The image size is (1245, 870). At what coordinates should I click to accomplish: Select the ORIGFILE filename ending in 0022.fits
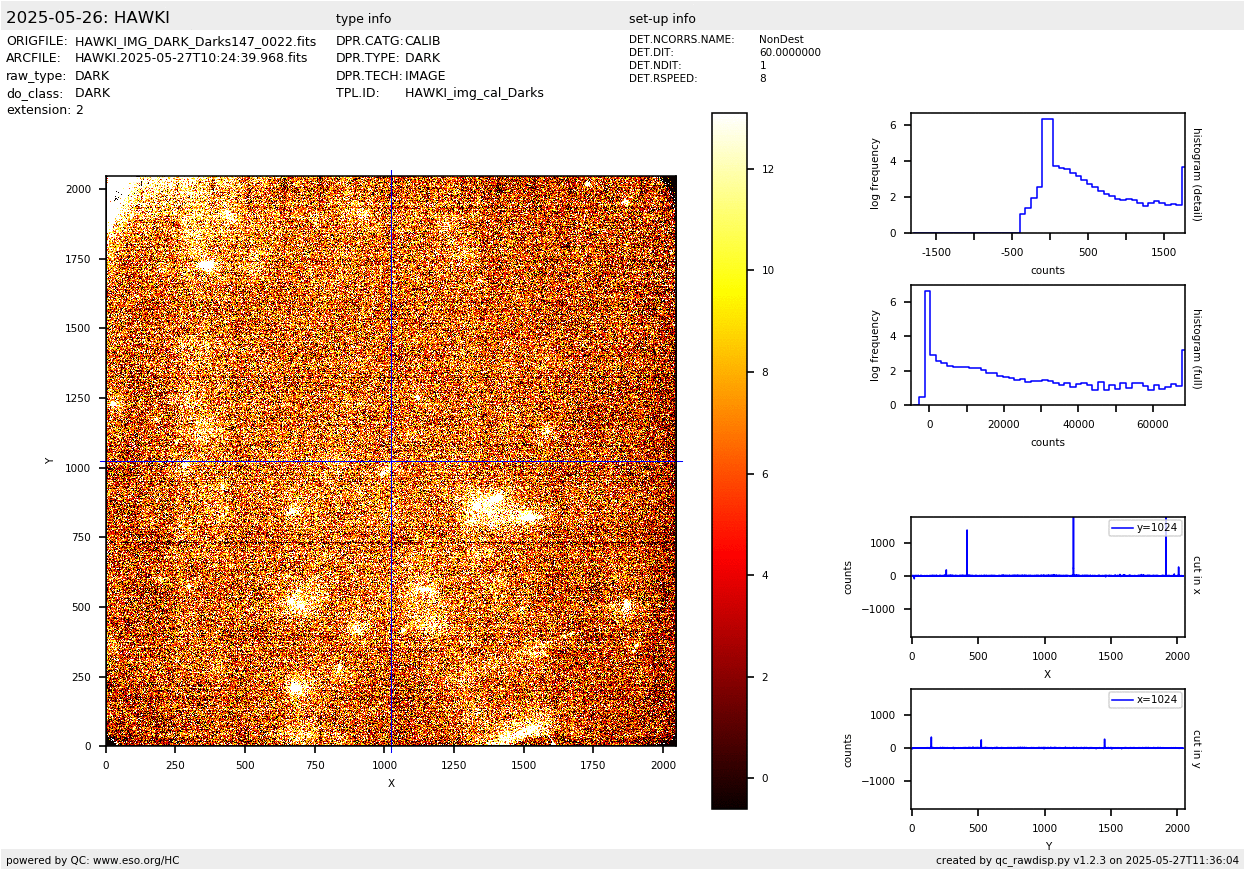pyautogui.click(x=195, y=42)
